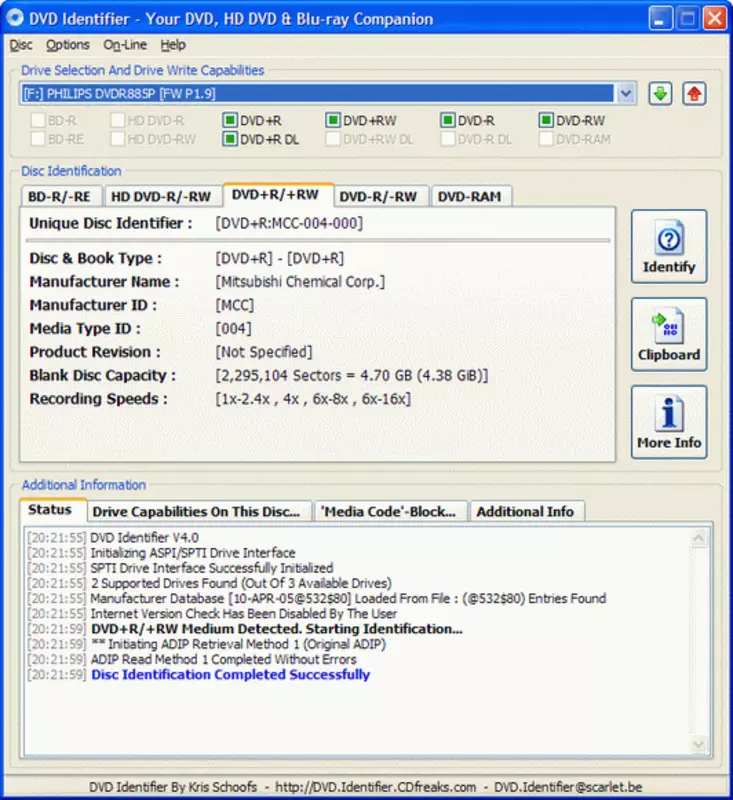Image resolution: width=733 pixels, height=800 pixels.
Task: Select the PHILIPS DVDR885P drive combo box
Action: (x=327, y=94)
